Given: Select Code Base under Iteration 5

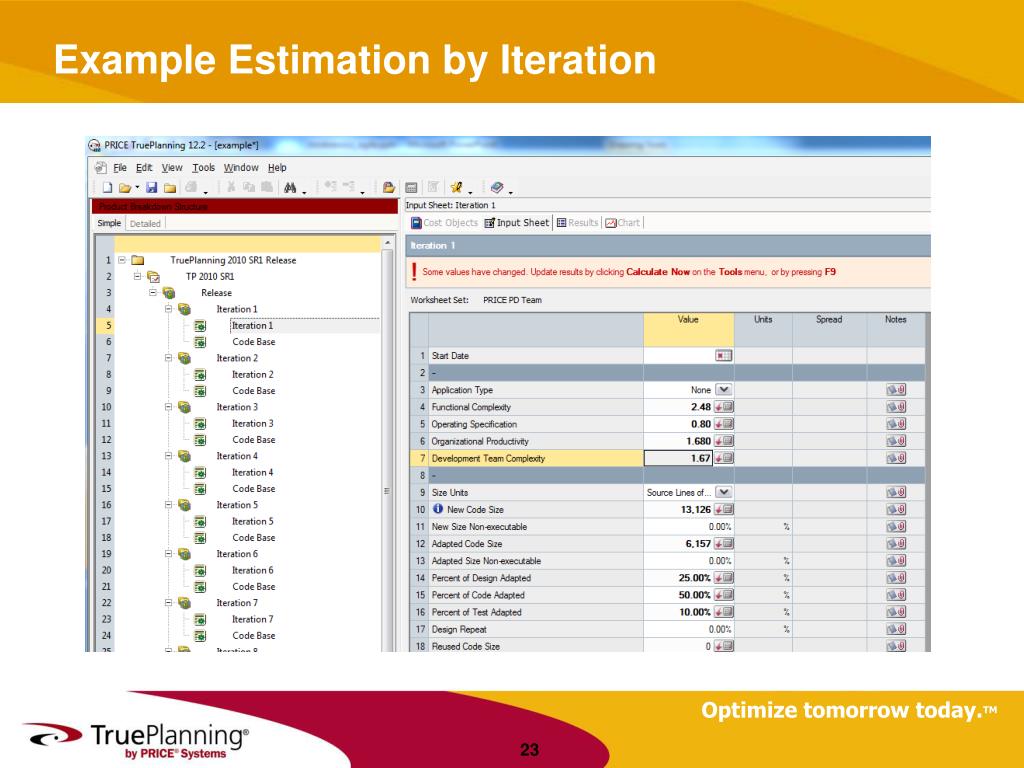Looking at the screenshot, I should [253, 537].
